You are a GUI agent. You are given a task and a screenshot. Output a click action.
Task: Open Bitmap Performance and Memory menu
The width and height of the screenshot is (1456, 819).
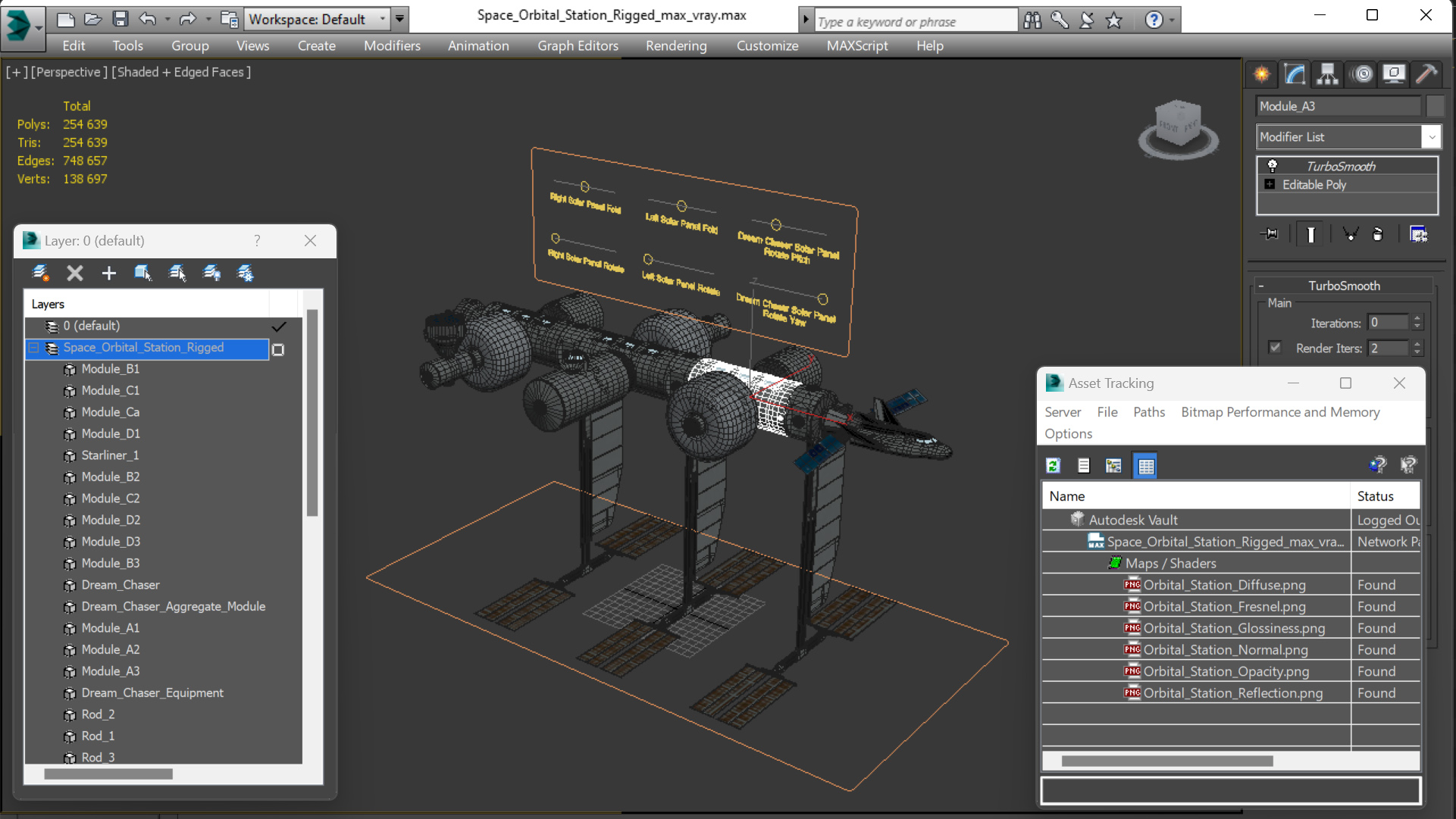tap(1280, 412)
